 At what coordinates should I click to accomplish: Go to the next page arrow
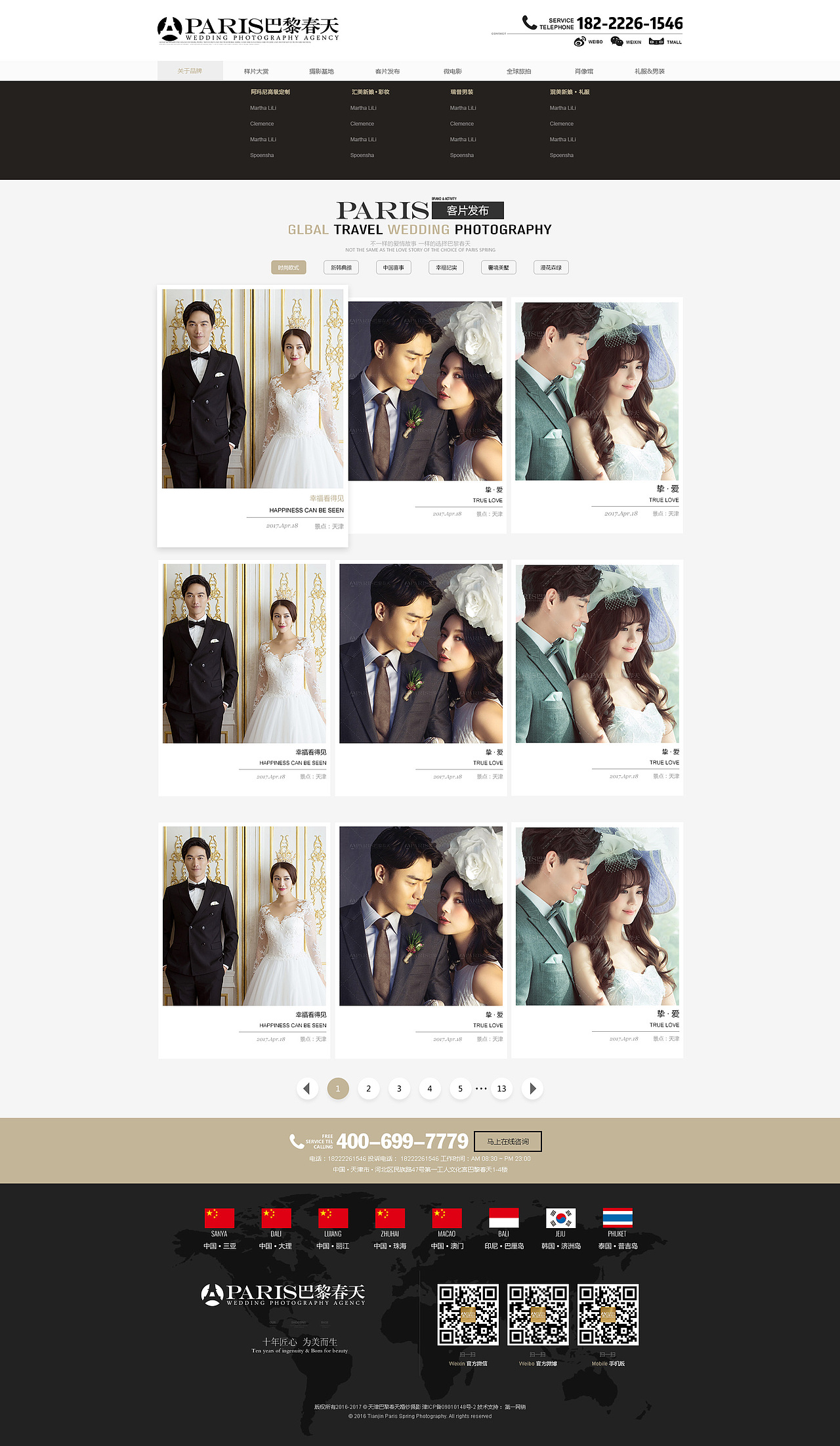point(532,1088)
